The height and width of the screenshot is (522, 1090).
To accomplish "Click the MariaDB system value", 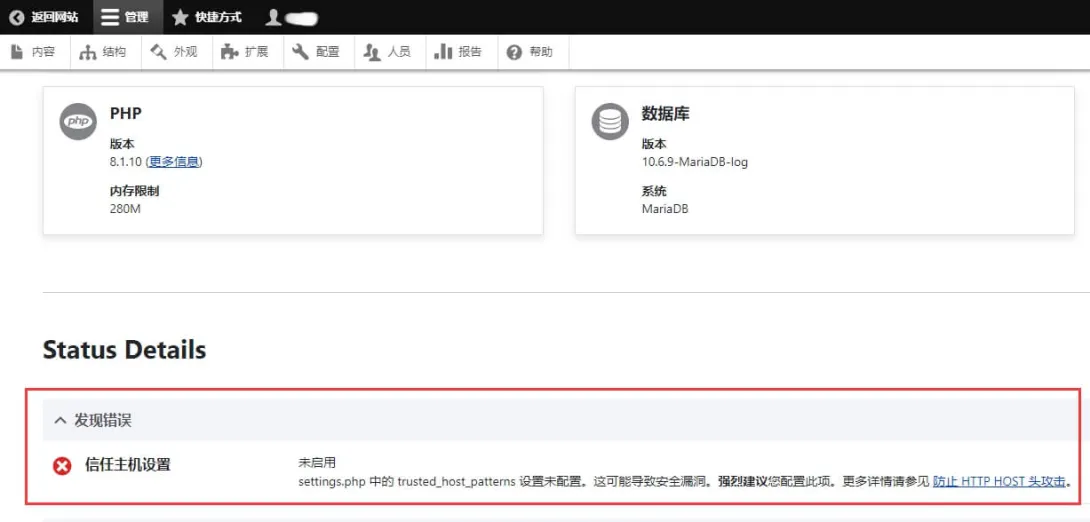I will coord(665,209).
